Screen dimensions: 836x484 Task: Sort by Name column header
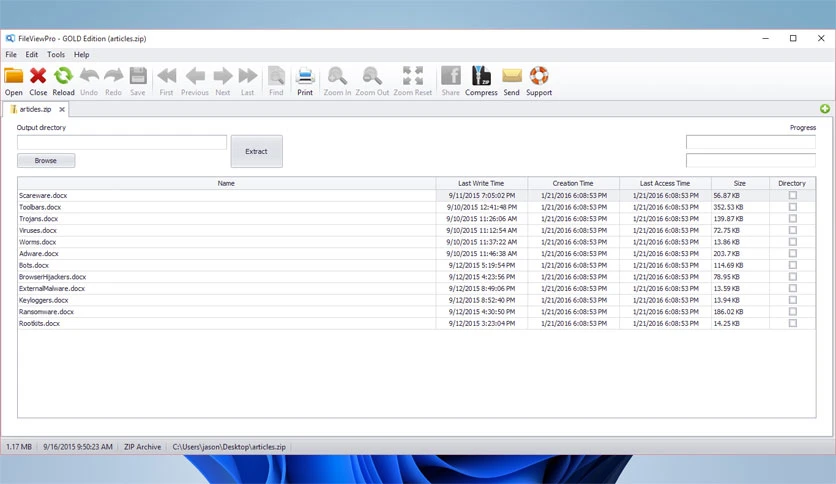[x=226, y=183]
